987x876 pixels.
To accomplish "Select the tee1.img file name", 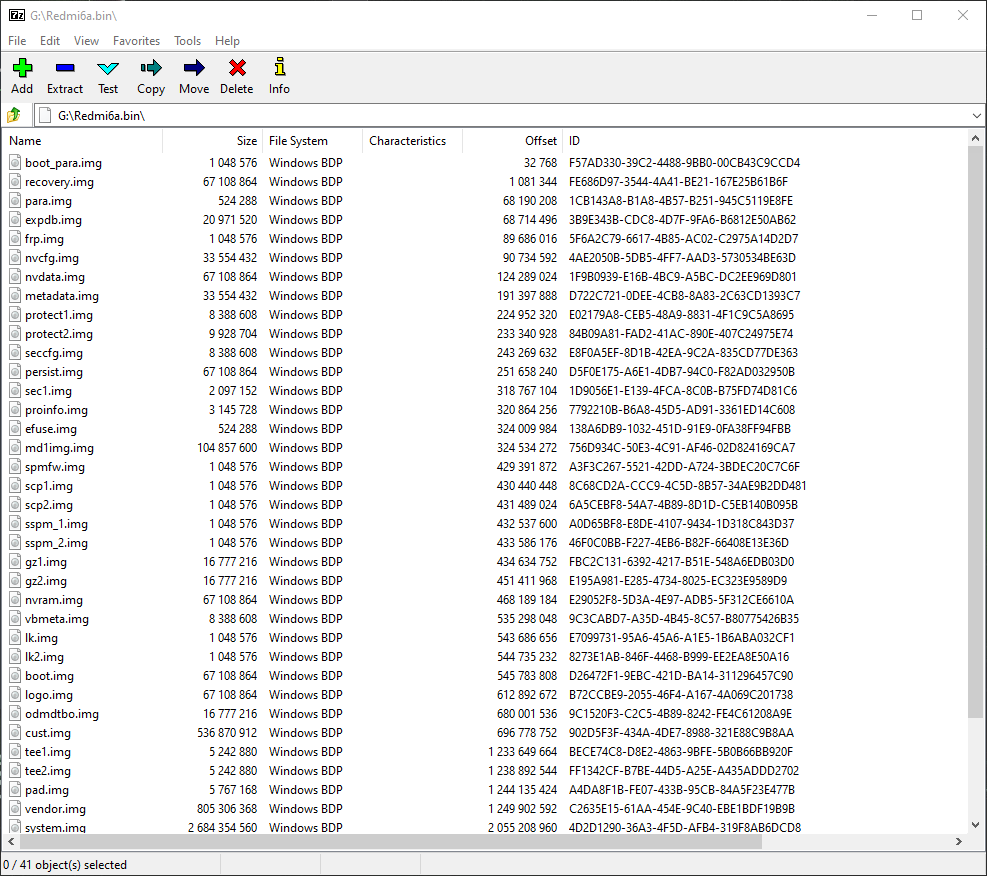I will click(x=48, y=751).
